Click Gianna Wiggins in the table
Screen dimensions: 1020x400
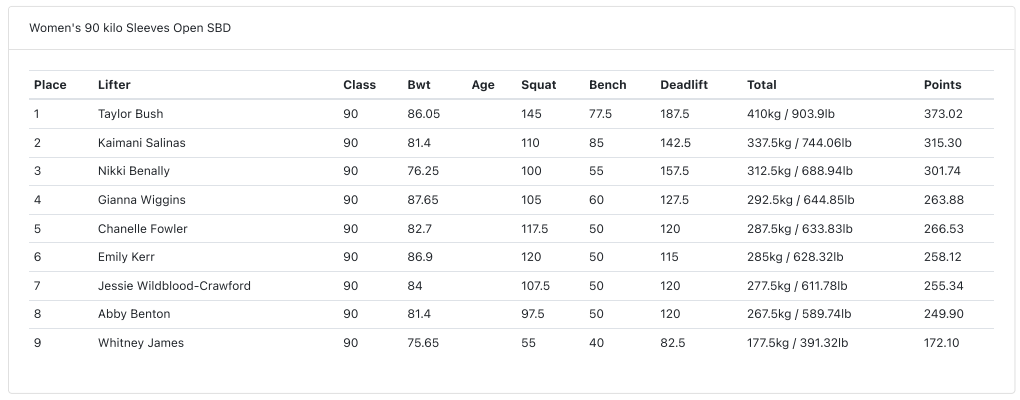point(142,200)
